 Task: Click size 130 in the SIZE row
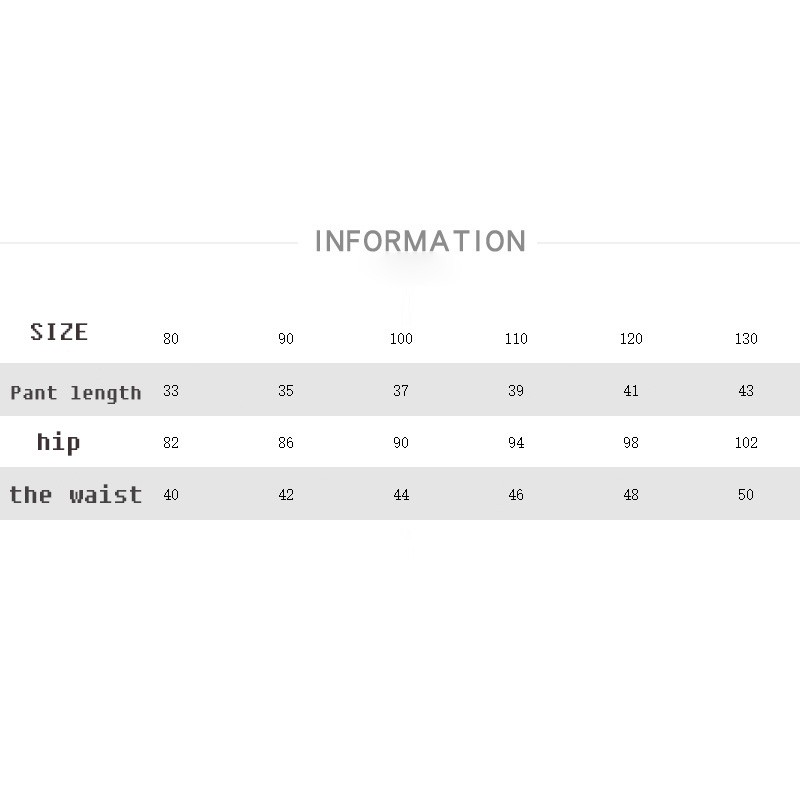pos(746,339)
